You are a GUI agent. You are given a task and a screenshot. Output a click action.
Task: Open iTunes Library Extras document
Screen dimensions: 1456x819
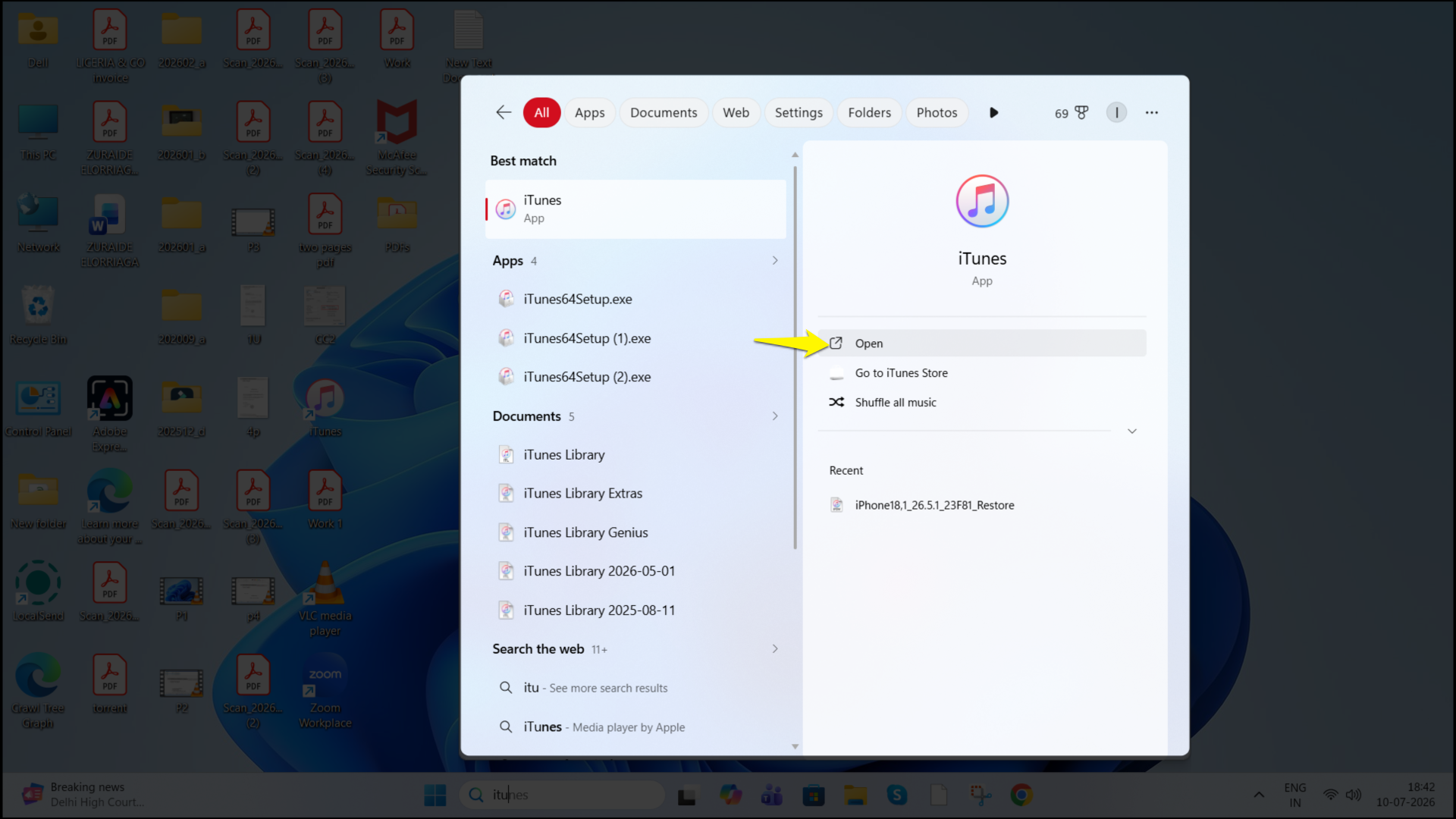coord(635,493)
